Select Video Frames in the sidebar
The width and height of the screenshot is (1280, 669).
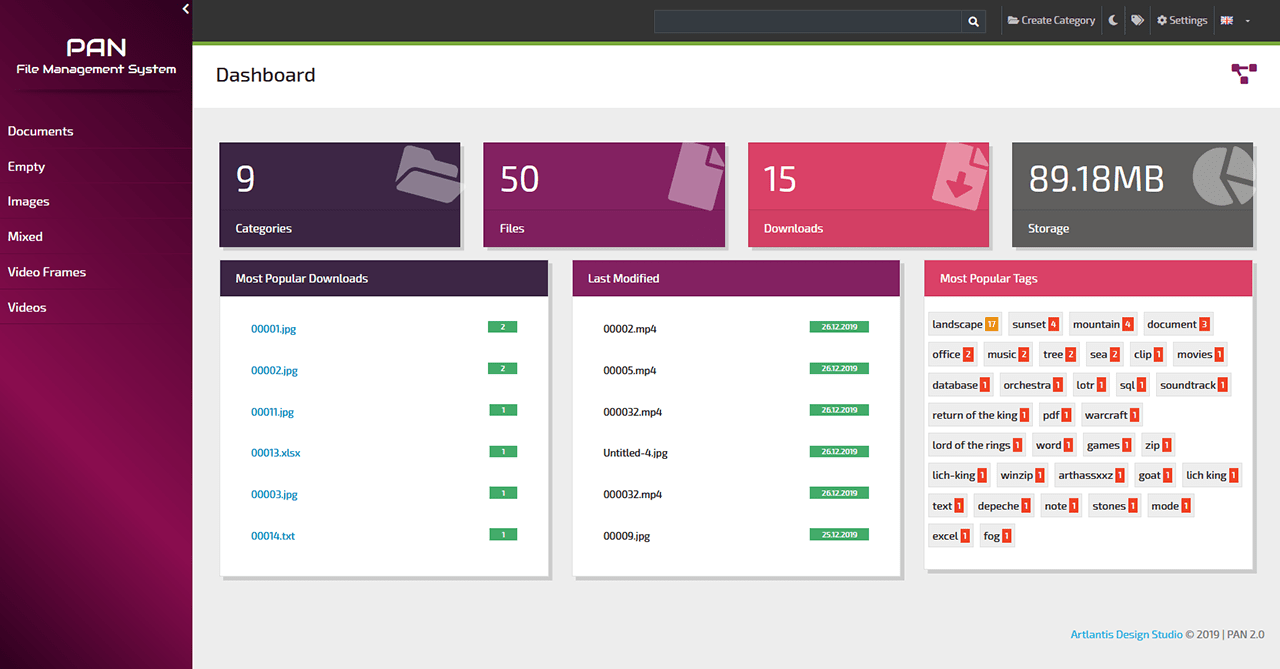pos(47,272)
